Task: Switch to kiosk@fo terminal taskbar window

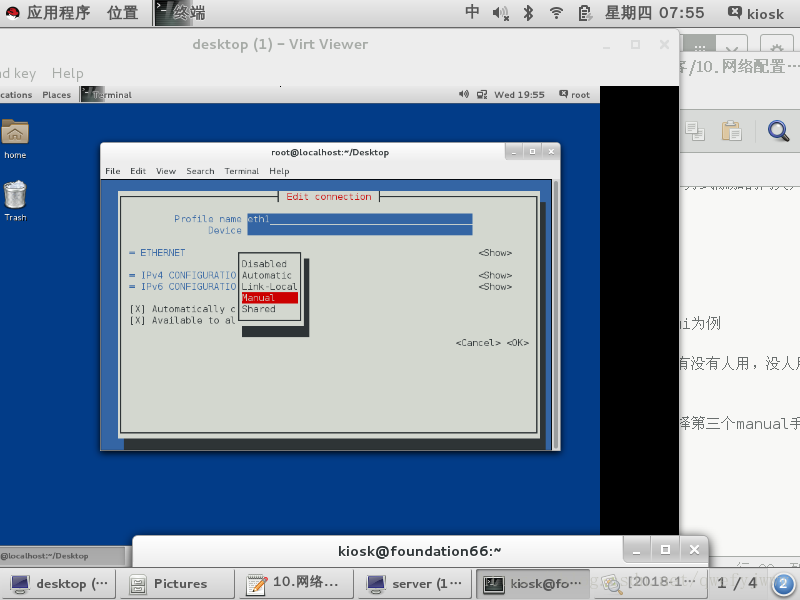Action: pos(533,584)
